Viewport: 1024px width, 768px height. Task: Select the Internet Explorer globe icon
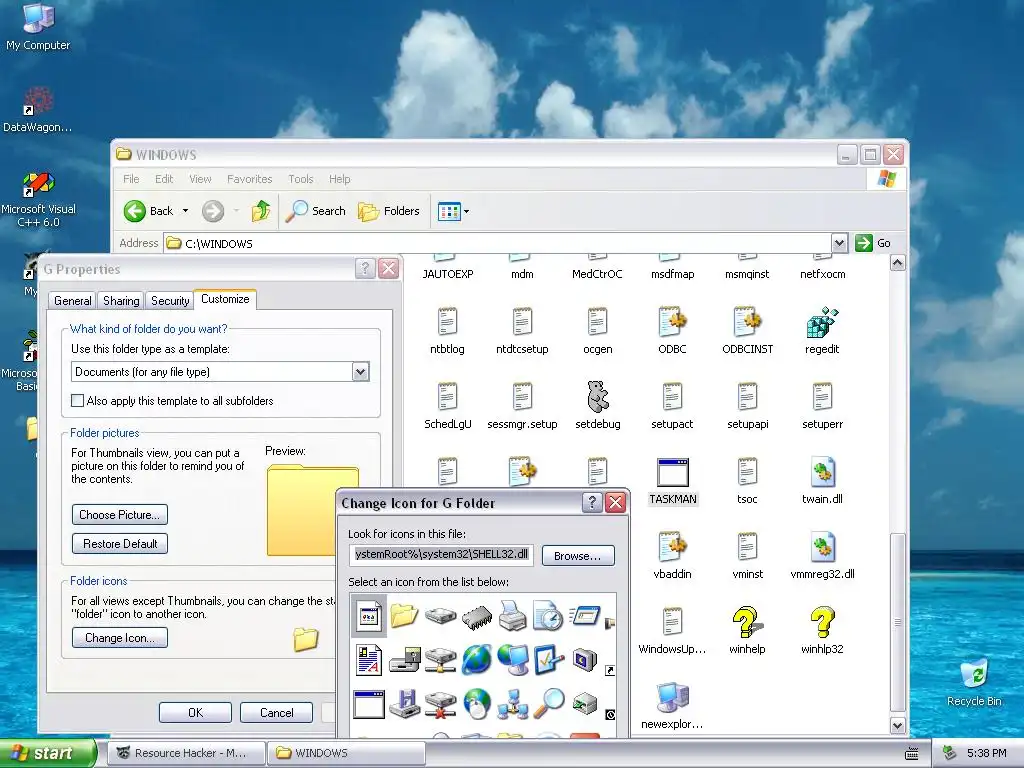click(477, 660)
